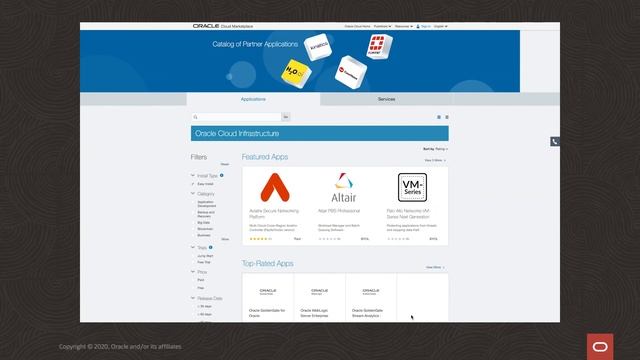The image size is (640, 360).
Task: Enable the Free Trial filter
Action: [194, 262]
